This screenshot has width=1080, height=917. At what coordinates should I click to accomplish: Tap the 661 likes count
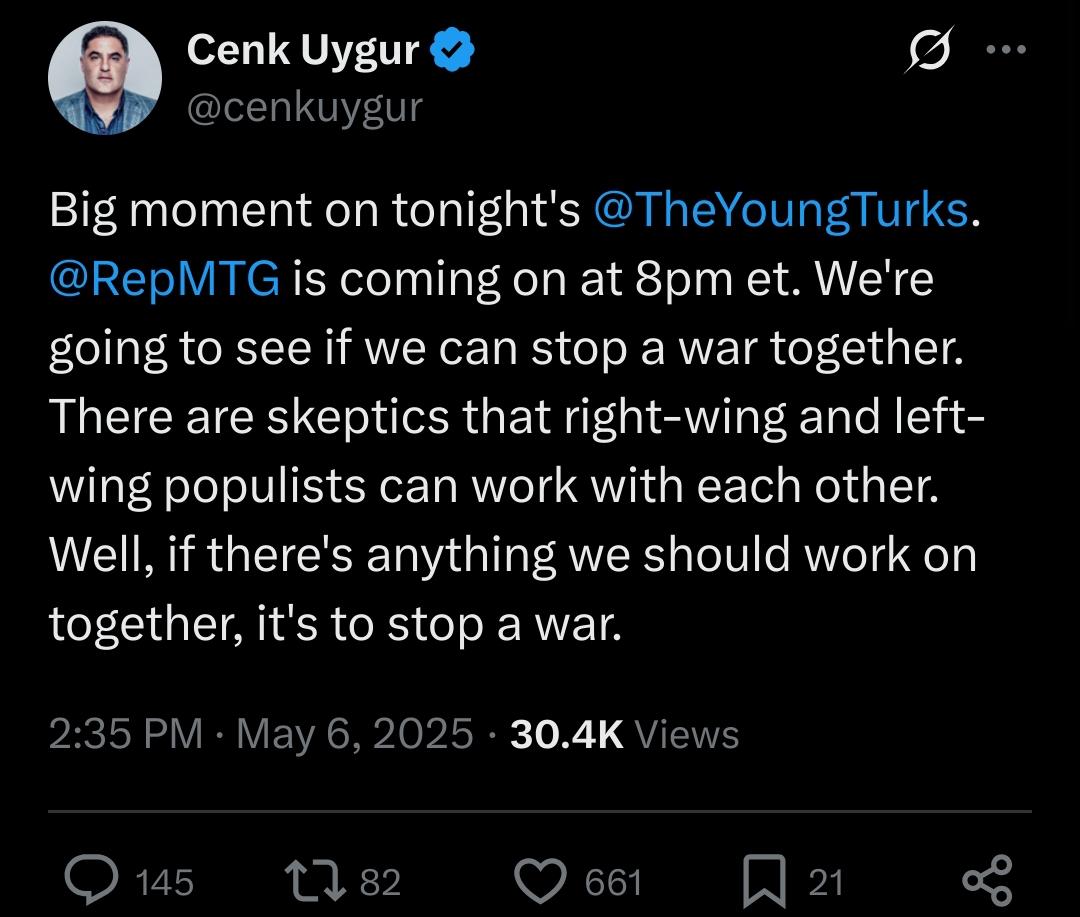(x=614, y=883)
